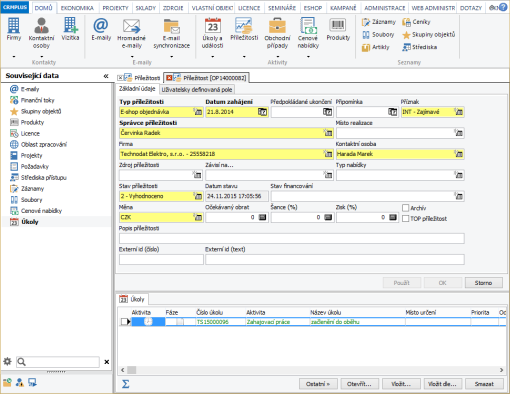Clear the sidebar search with X

coord(107,362)
